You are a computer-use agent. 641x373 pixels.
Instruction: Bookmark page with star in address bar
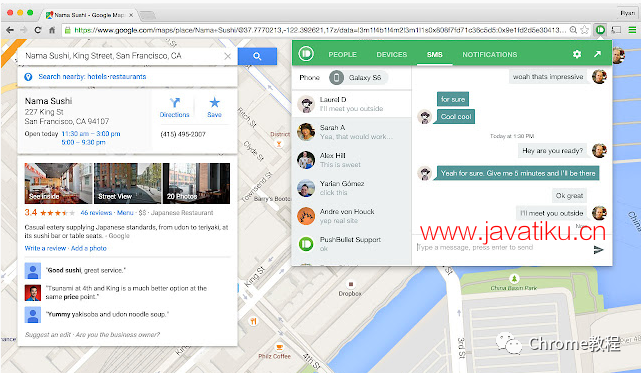tap(585, 30)
